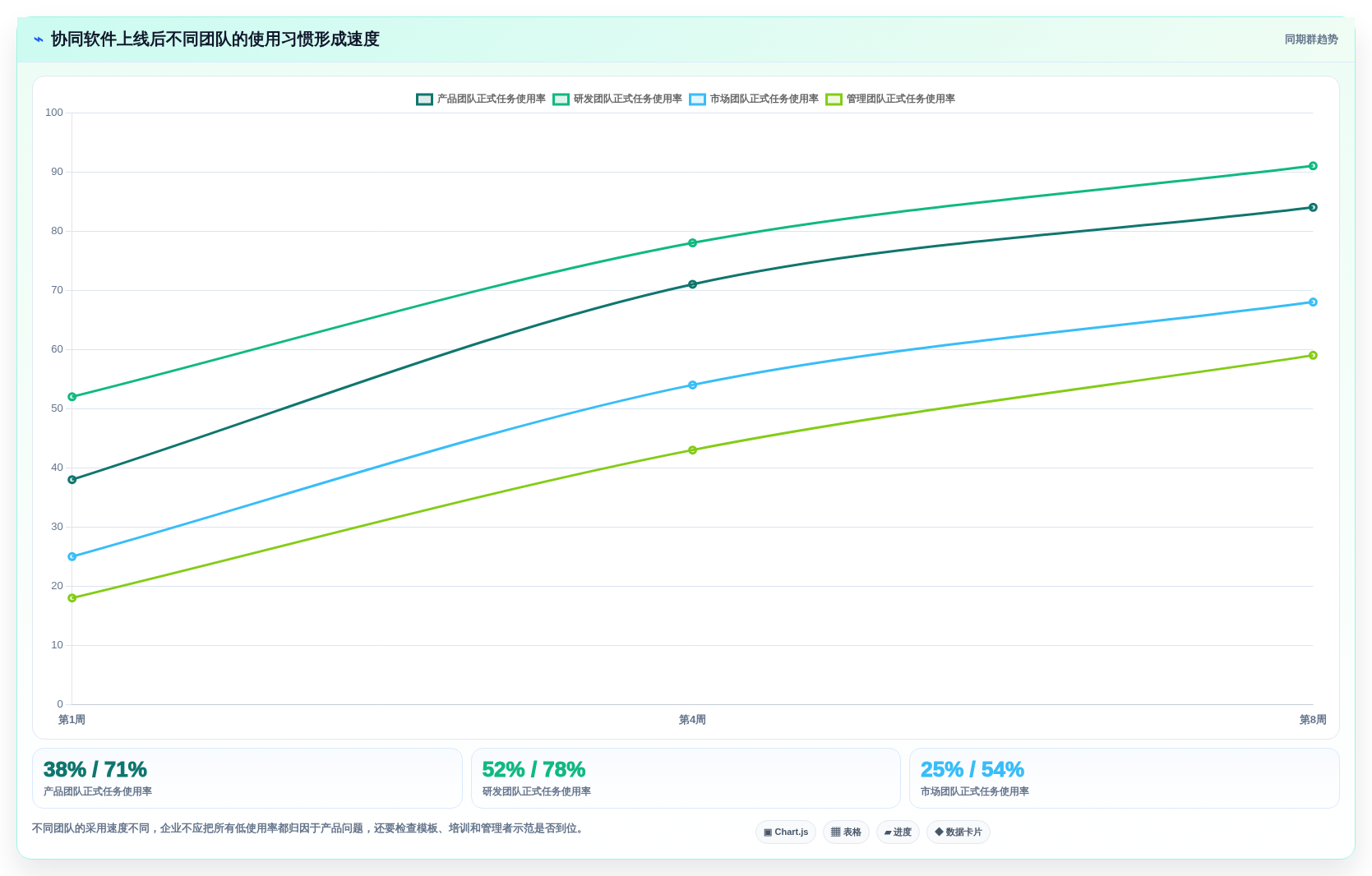This screenshot has width=1372, height=876.
Task: Select 产品团队 data point at 第4周
Action: coord(692,284)
